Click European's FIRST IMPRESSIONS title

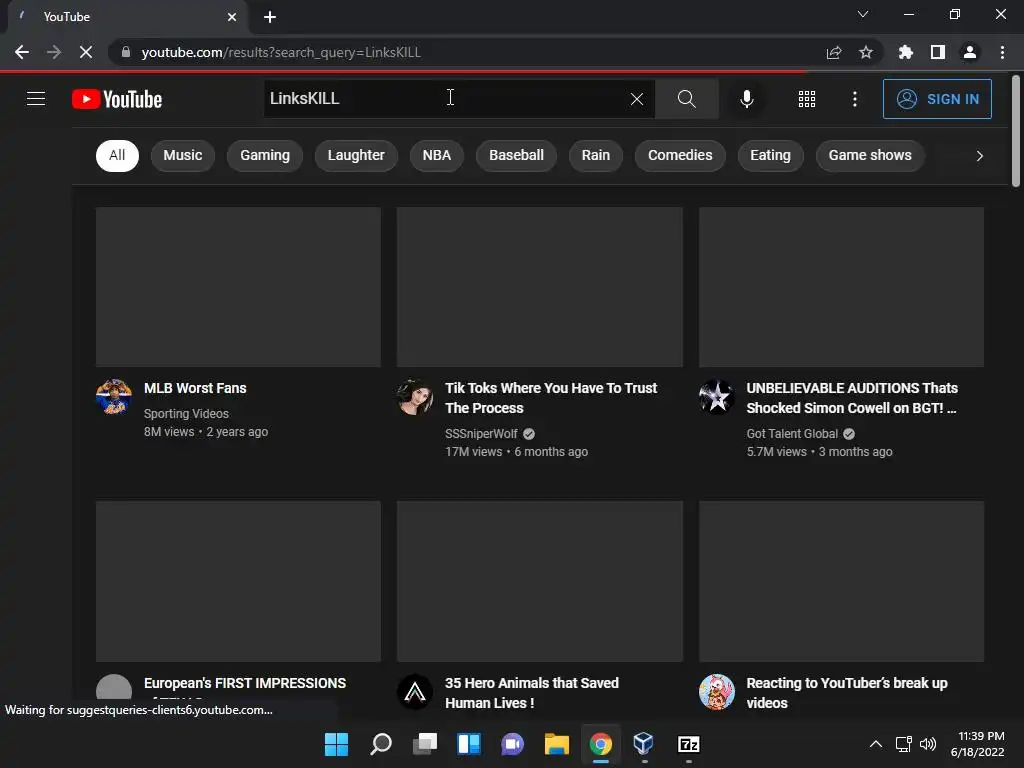point(245,683)
